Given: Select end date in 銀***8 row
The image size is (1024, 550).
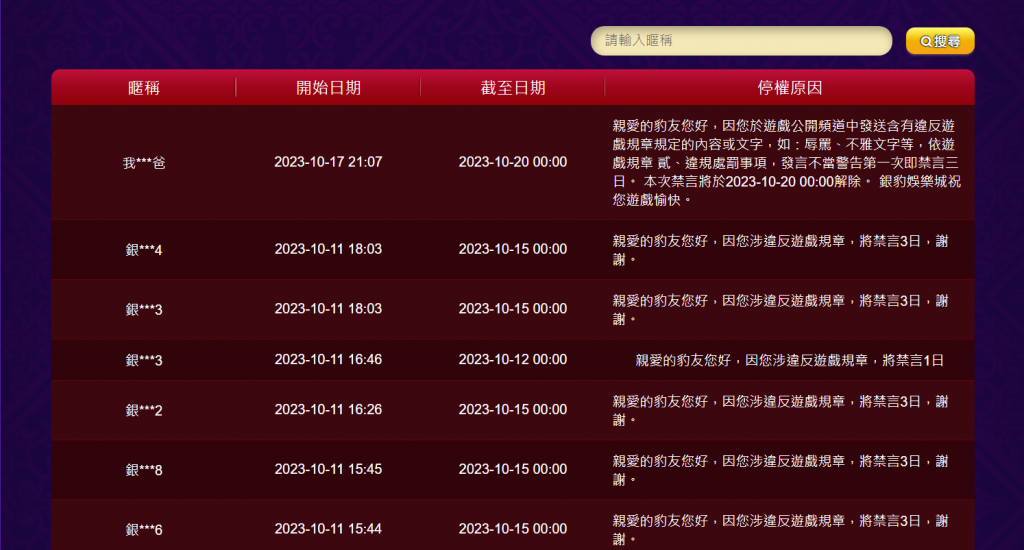Looking at the screenshot, I should [x=513, y=469].
